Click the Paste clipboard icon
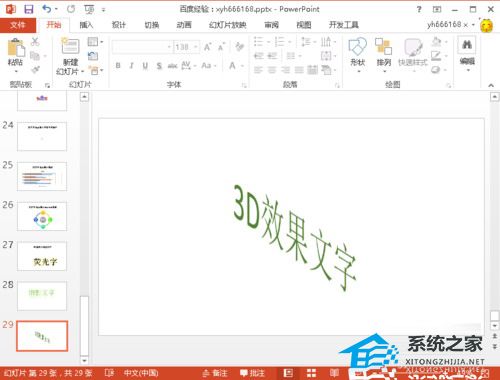 (x=16, y=48)
